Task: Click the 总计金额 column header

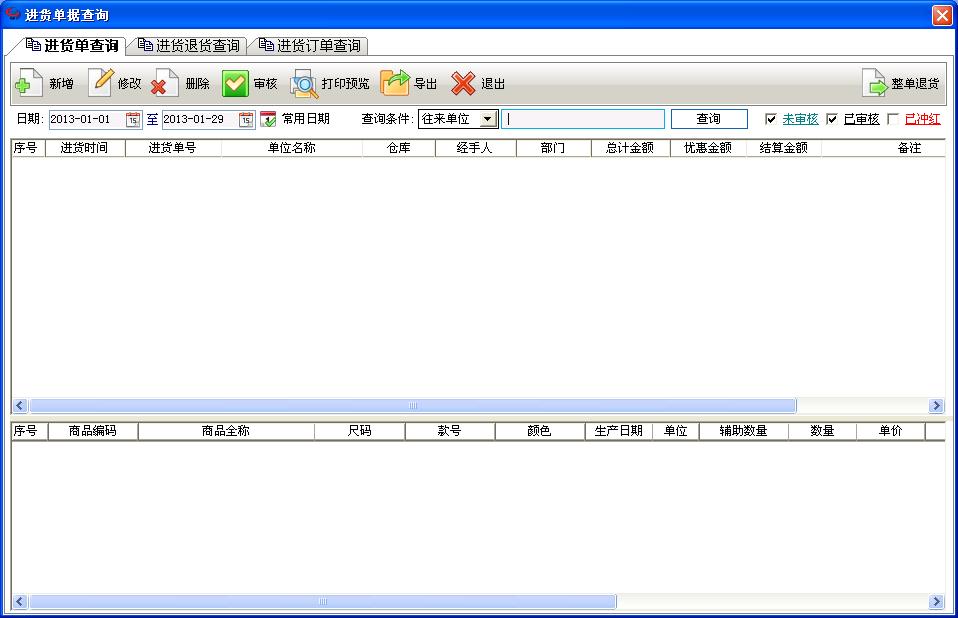Action: pos(631,148)
